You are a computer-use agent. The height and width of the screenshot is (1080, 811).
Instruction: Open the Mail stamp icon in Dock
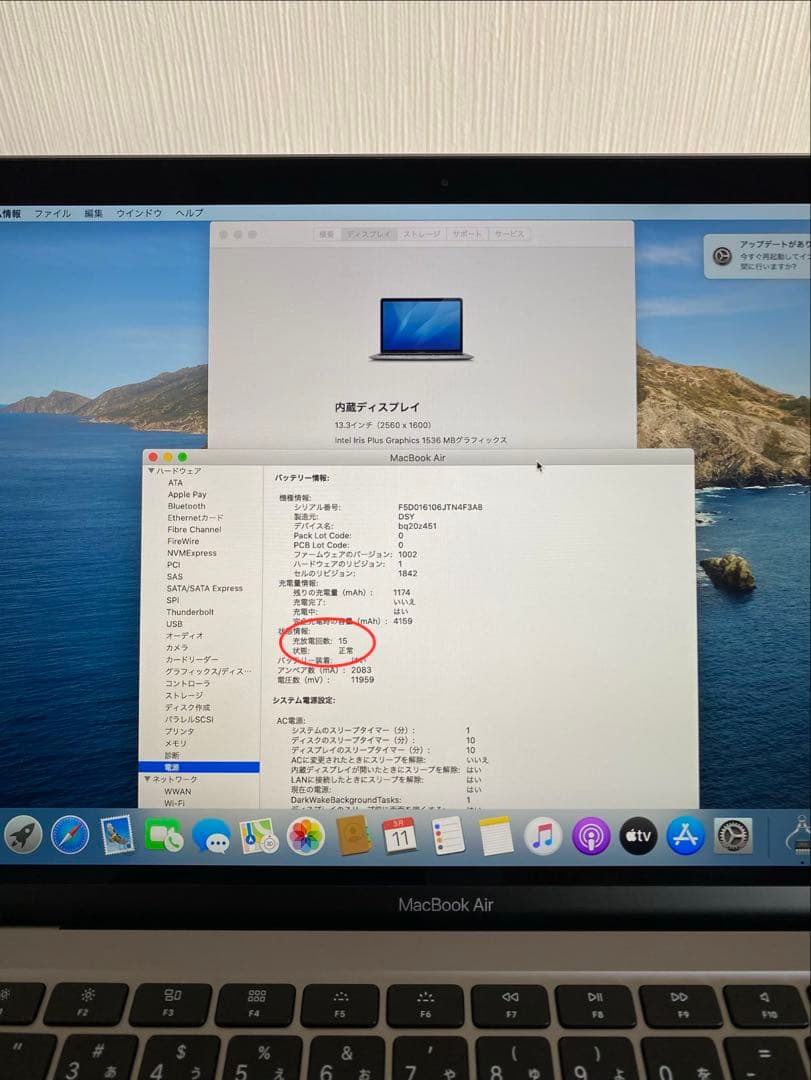point(117,835)
